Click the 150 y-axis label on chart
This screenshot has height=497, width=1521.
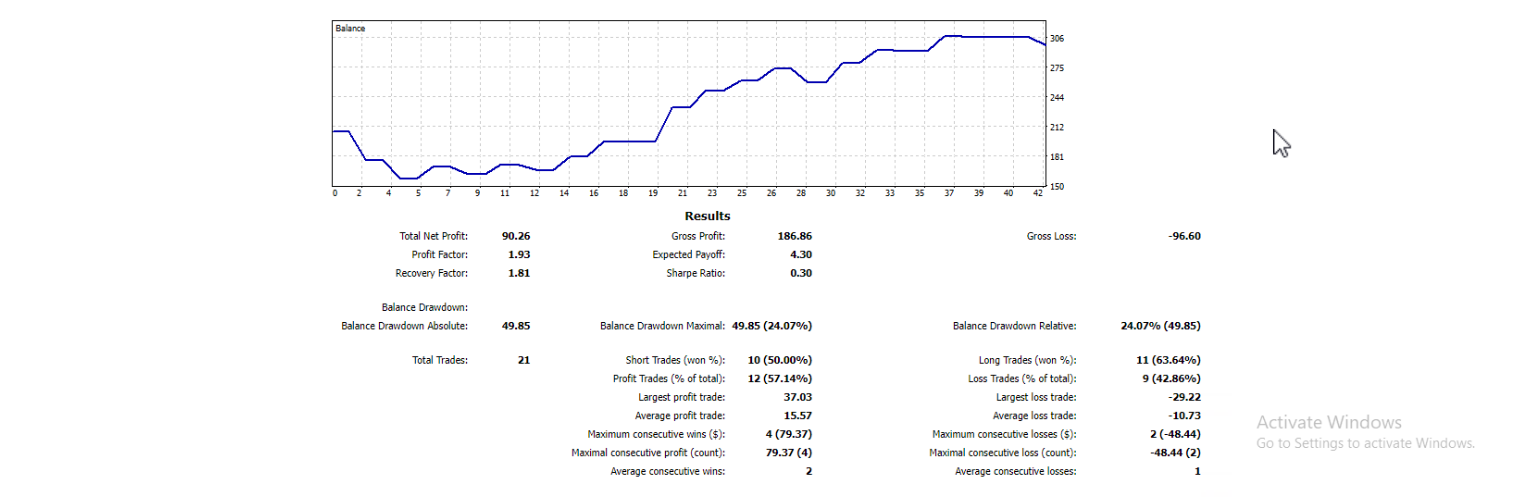tap(1057, 186)
